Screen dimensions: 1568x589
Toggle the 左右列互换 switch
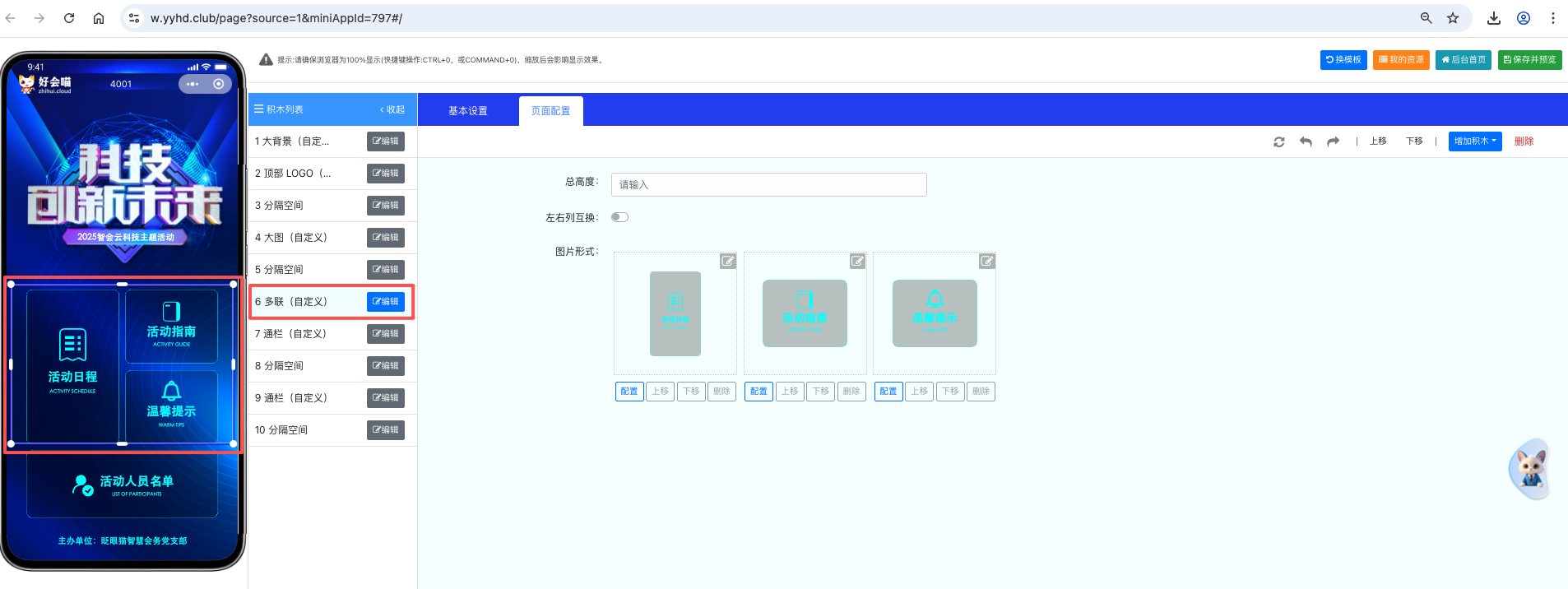[619, 217]
